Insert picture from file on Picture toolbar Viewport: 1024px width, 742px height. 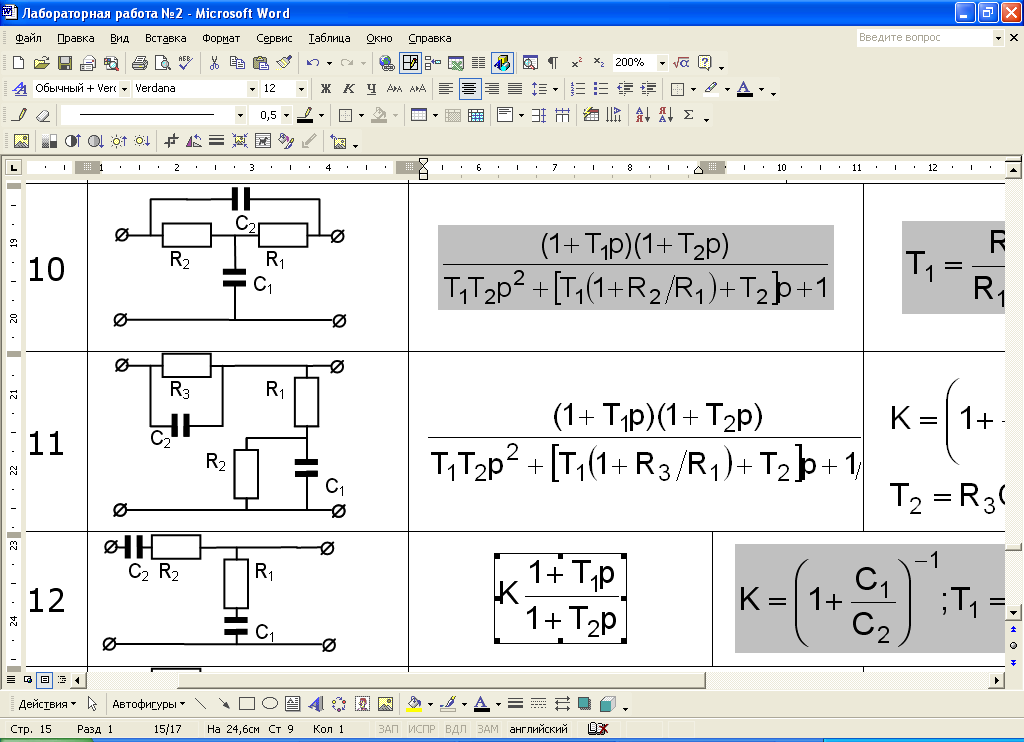22,141
